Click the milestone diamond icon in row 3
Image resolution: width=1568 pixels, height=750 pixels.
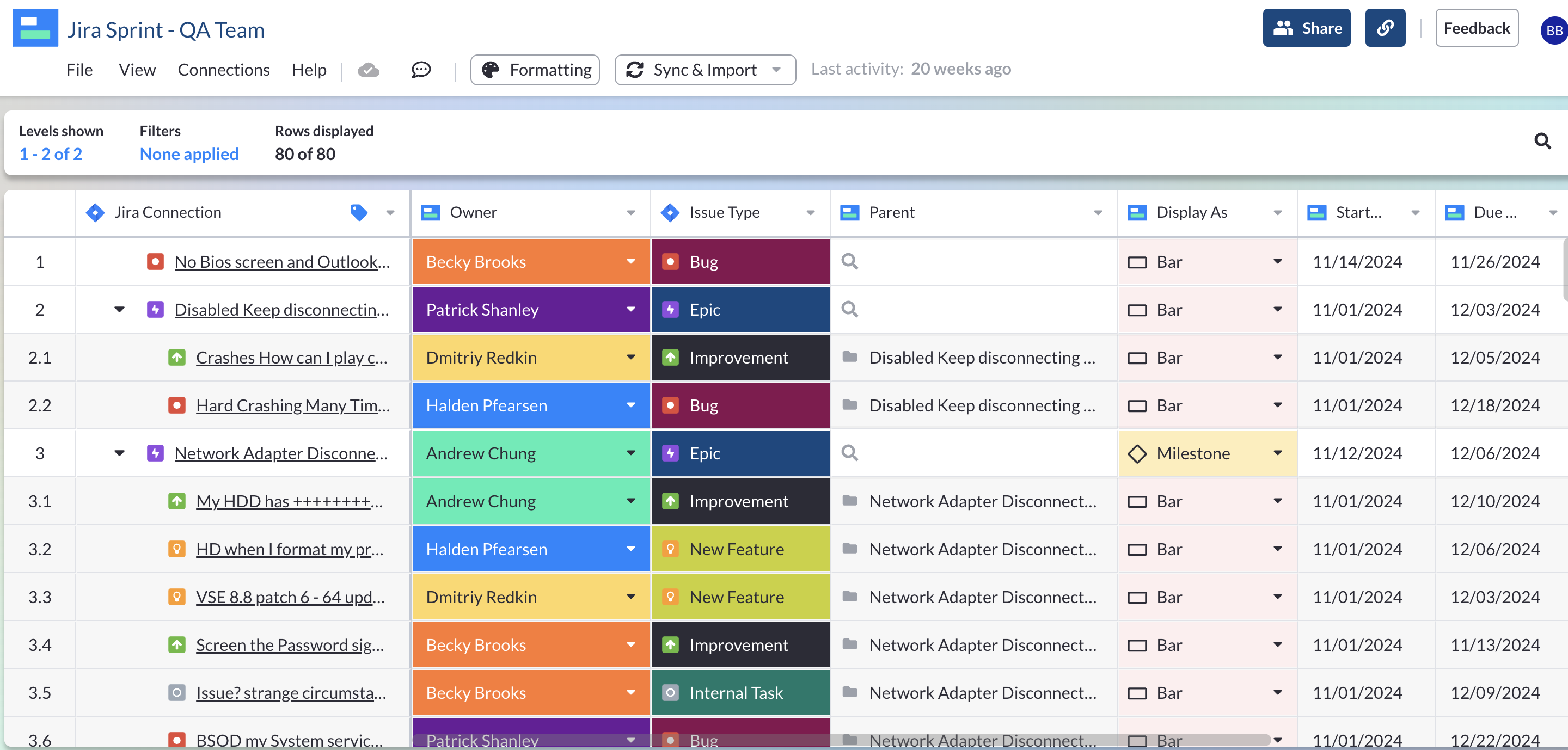[x=1137, y=453]
